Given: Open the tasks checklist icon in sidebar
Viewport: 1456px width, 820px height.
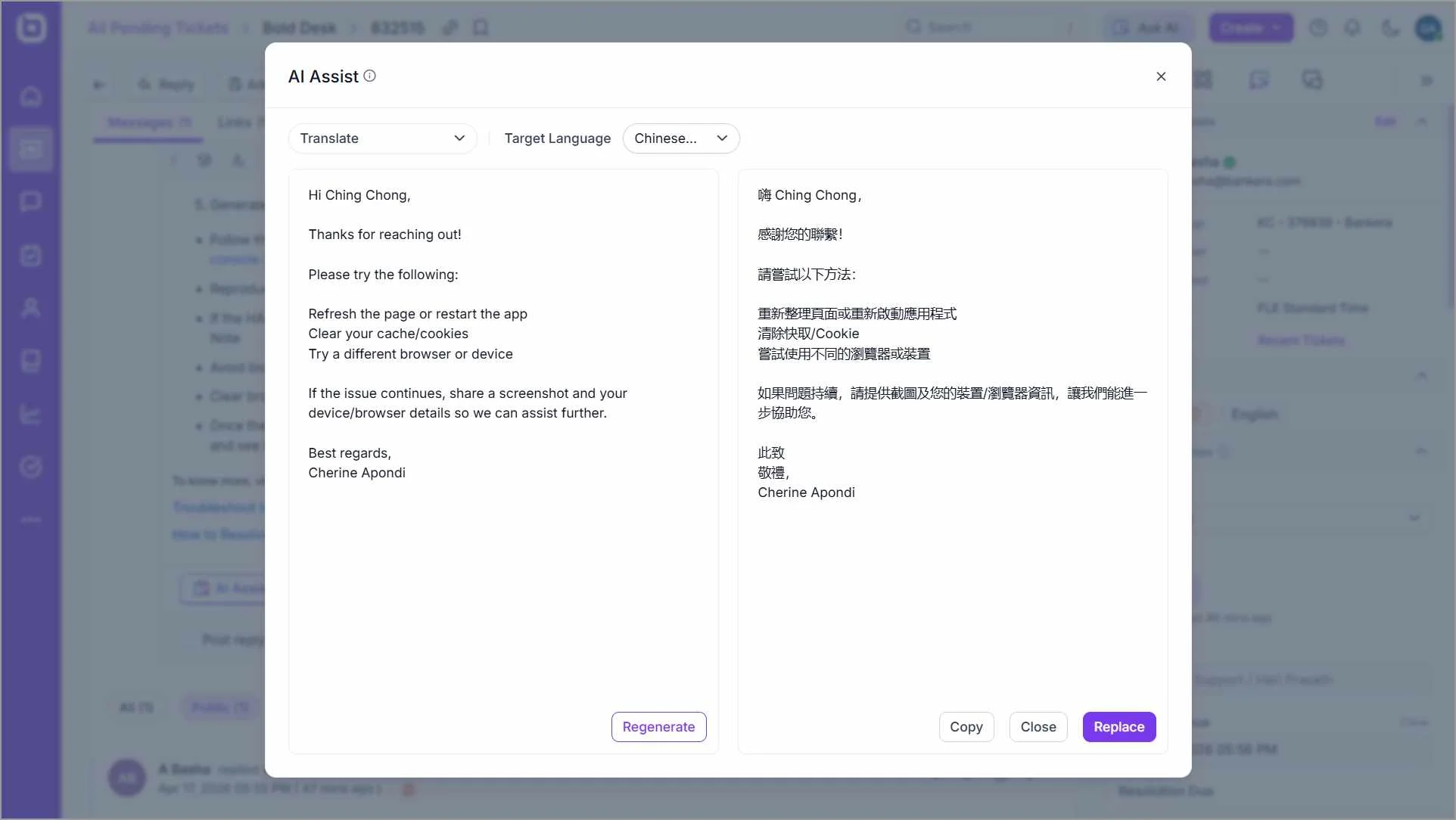Looking at the screenshot, I should [x=31, y=255].
